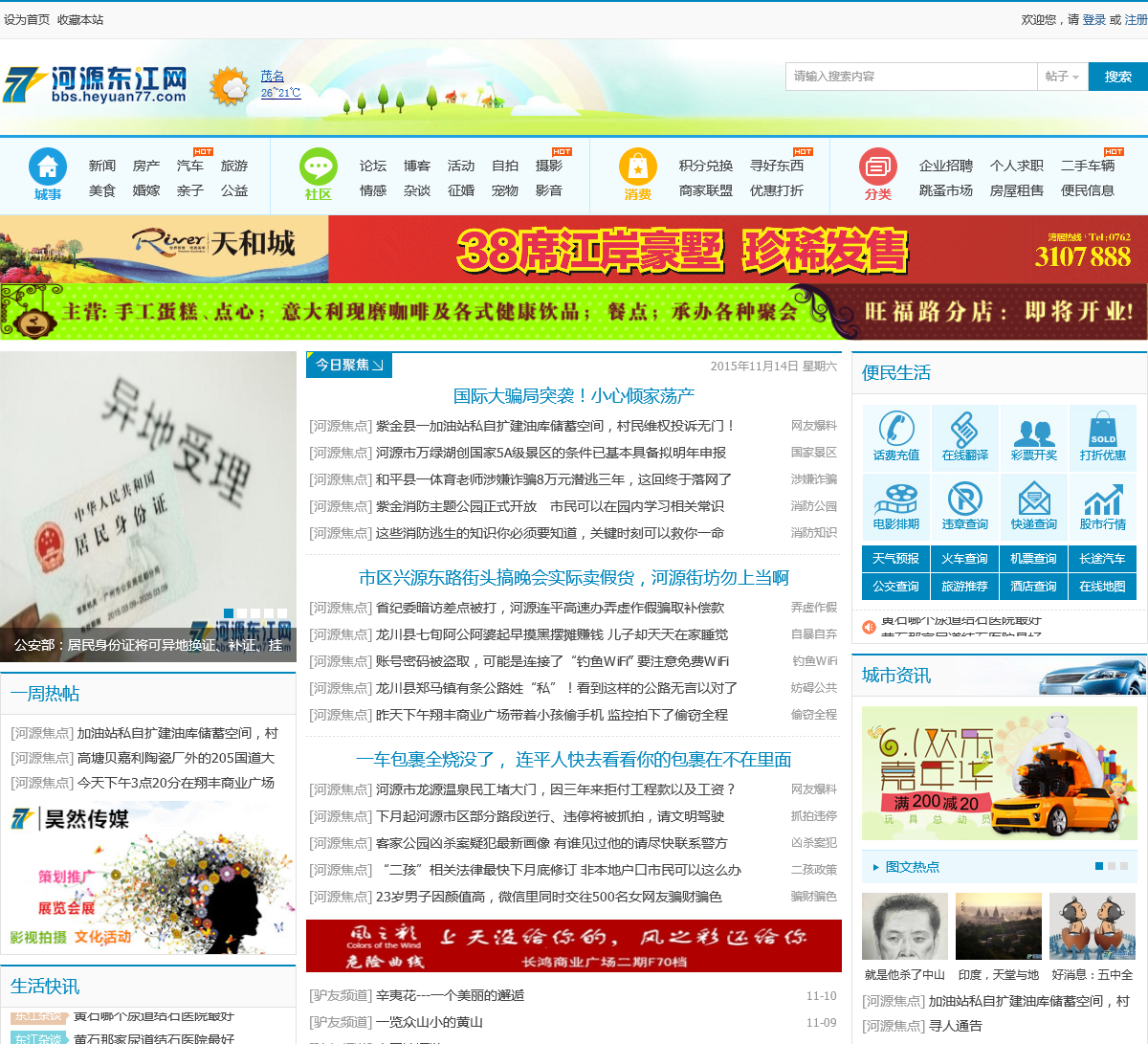This screenshot has width=1148, height=1044.
Task: Click the 注册 link
Action: point(1136,19)
